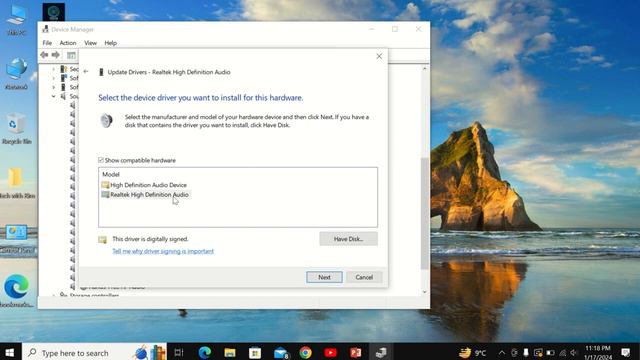Open This PC desktop icon

click(x=17, y=19)
